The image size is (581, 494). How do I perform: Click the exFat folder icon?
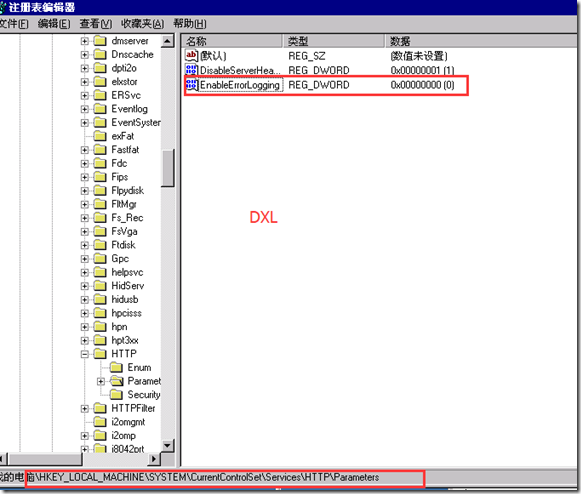coord(100,136)
